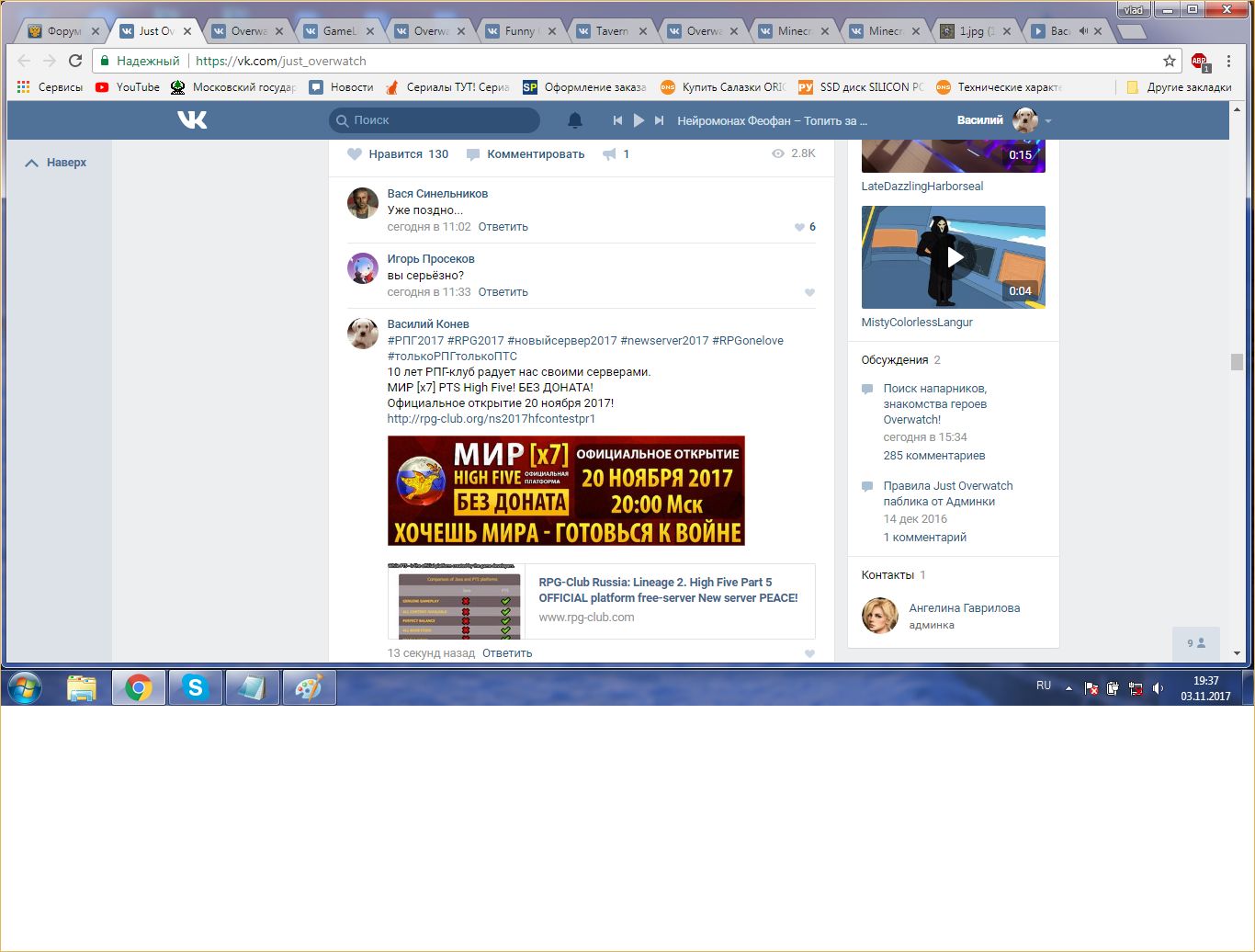Open the Chrome three-dot menu

tap(1229, 61)
